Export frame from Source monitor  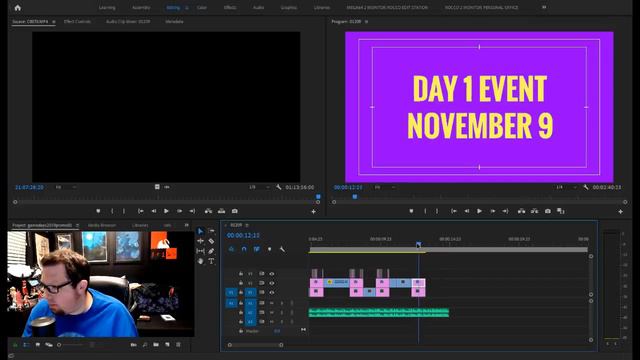point(235,211)
